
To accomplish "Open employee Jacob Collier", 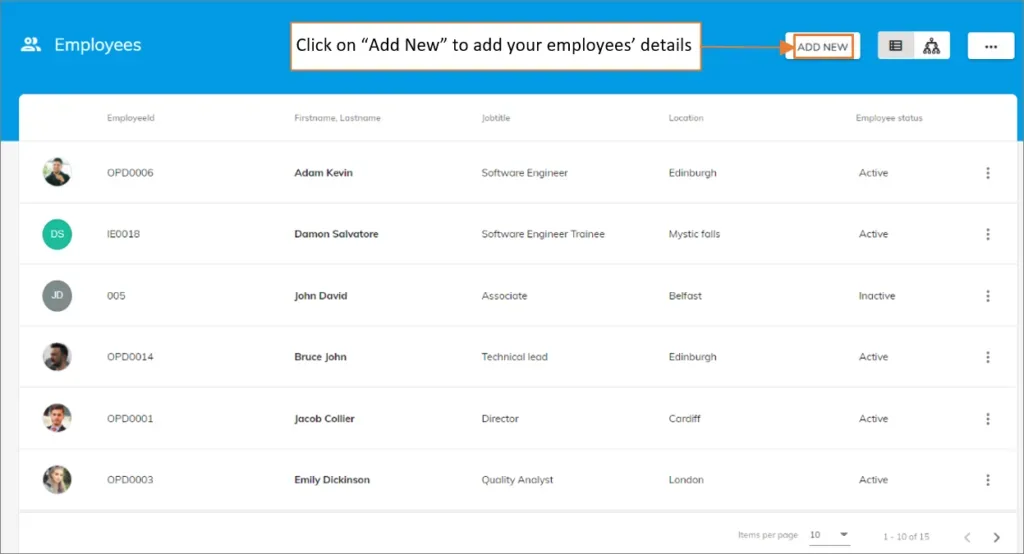I will [324, 418].
